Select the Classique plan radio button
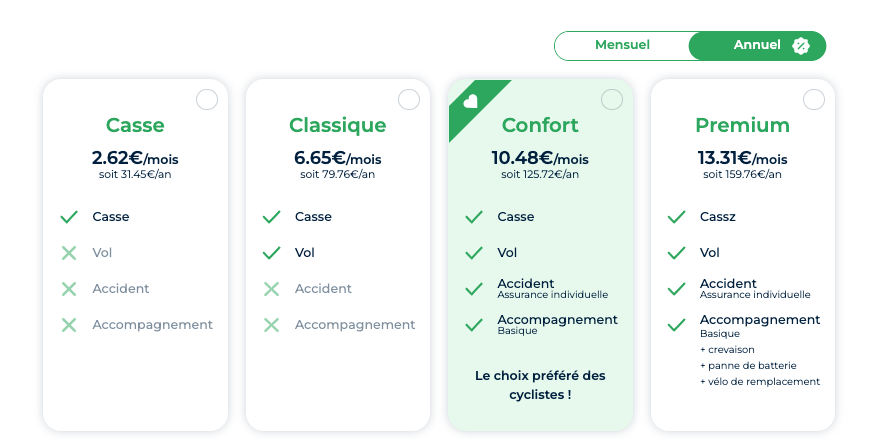This screenshot has height=444, width=882. click(409, 100)
